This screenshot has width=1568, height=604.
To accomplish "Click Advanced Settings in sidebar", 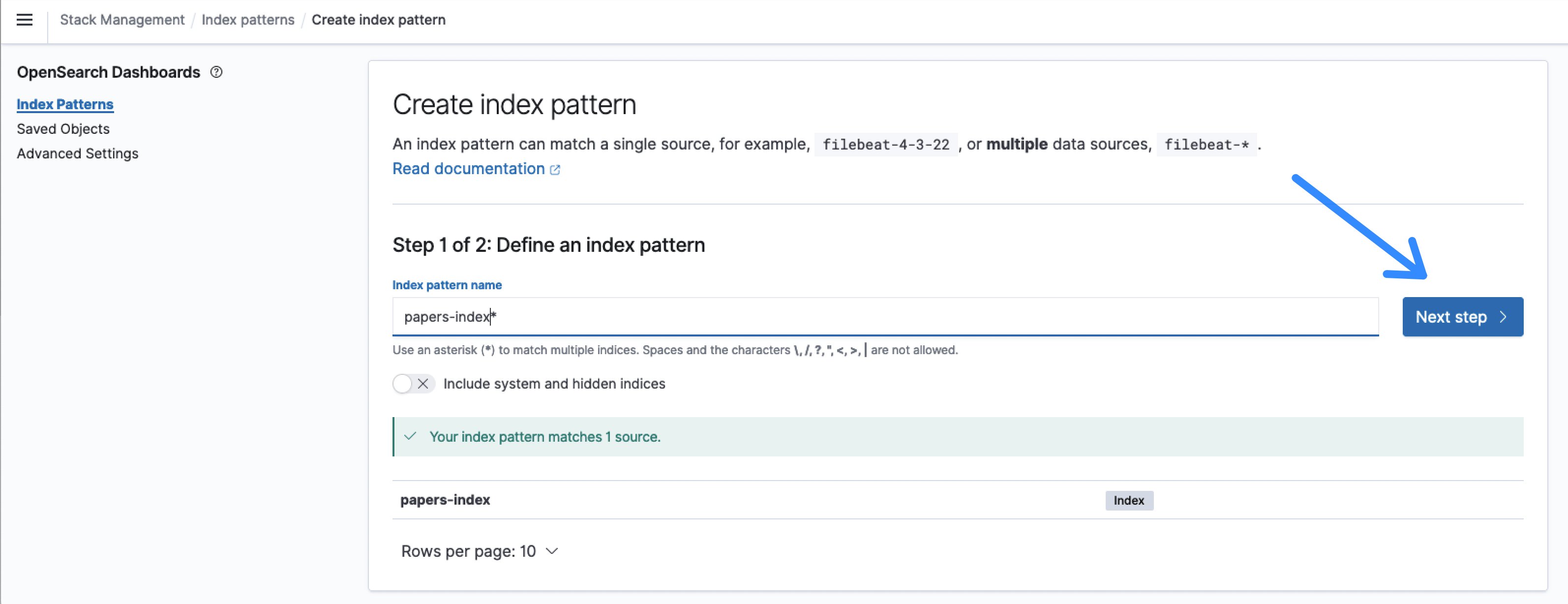I will point(77,153).
